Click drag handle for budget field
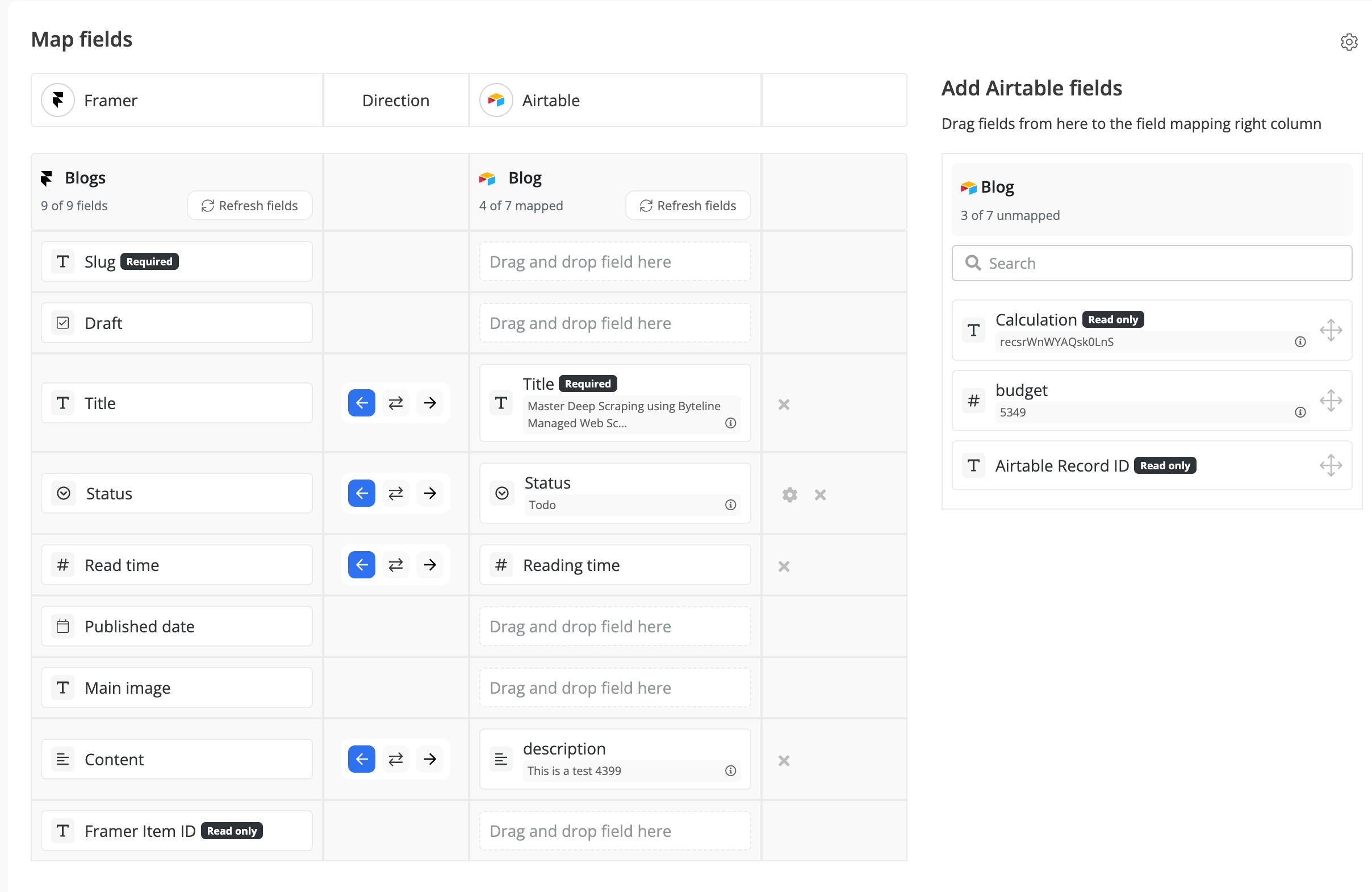Image resolution: width=1372 pixels, height=892 pixels. tap(1331, 401)
